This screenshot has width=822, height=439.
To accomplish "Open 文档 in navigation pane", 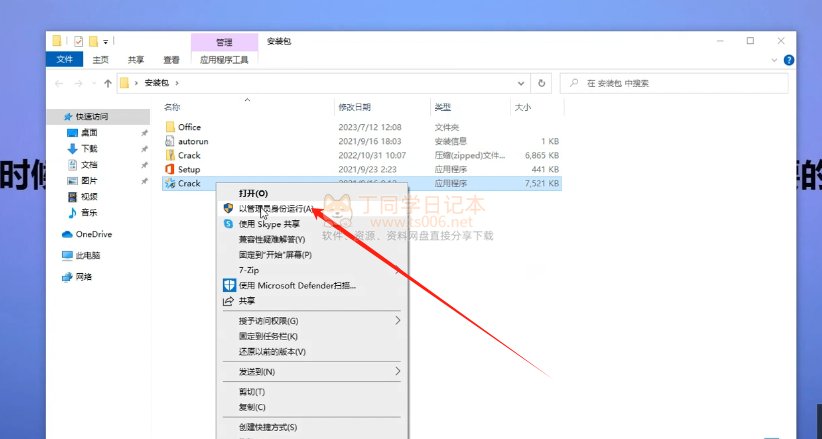I will [89, 165].
